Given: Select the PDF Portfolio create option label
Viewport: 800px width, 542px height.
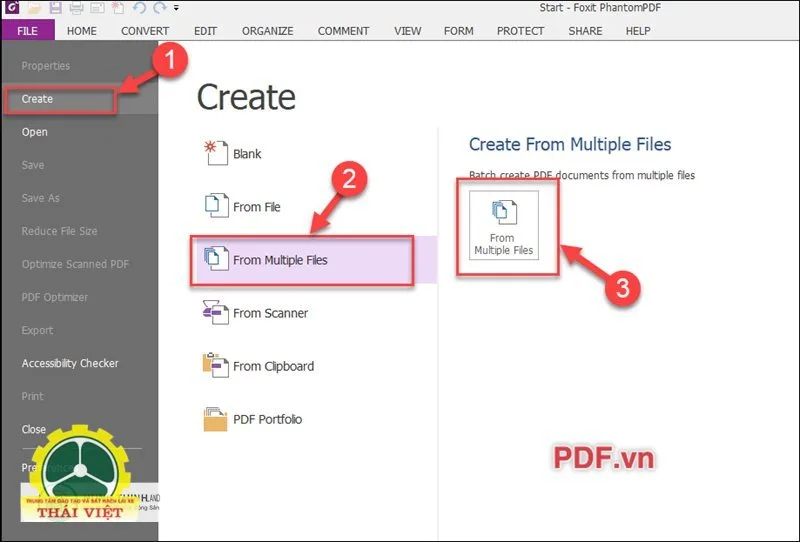Looking at the screenshot, I should click(267, 419).
